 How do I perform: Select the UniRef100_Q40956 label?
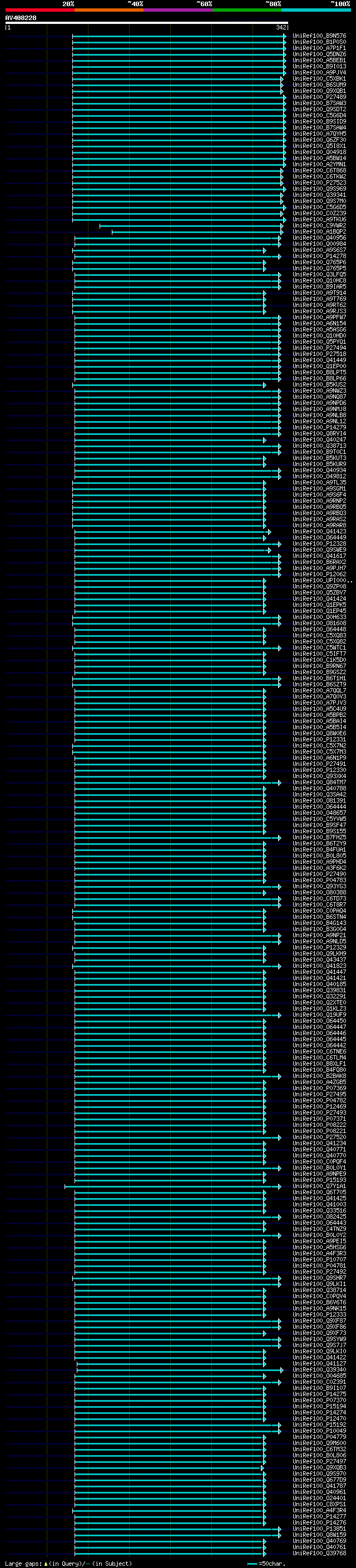(319, 238)
